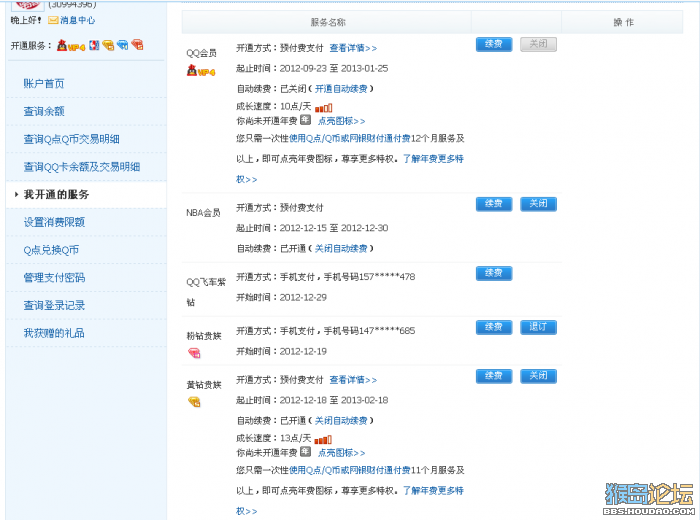The image size is (700, 520).
Task: Click phone number text 147*****685
Action: tap(387, 331)
